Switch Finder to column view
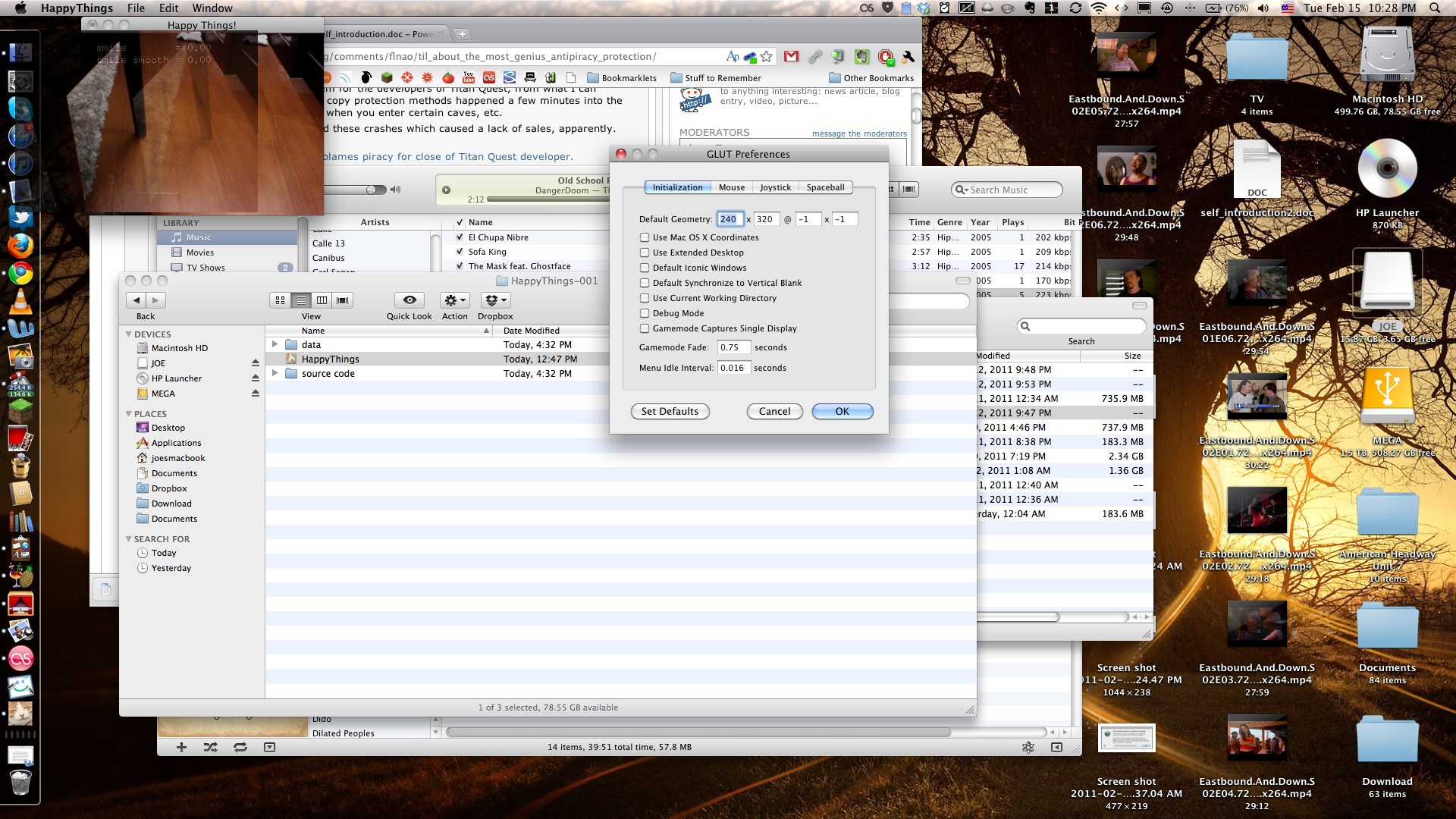The width and height of the screenshot is (1456, 819). [322, 300]
